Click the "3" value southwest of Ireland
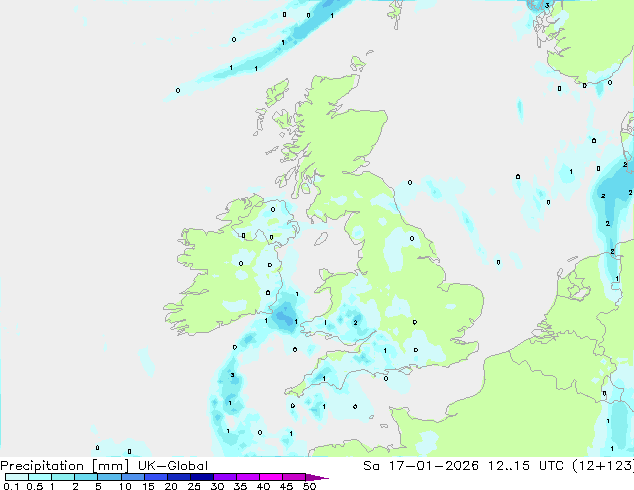Image resolution: width=634 pixels, height=490 pixels. coord(232,375)
